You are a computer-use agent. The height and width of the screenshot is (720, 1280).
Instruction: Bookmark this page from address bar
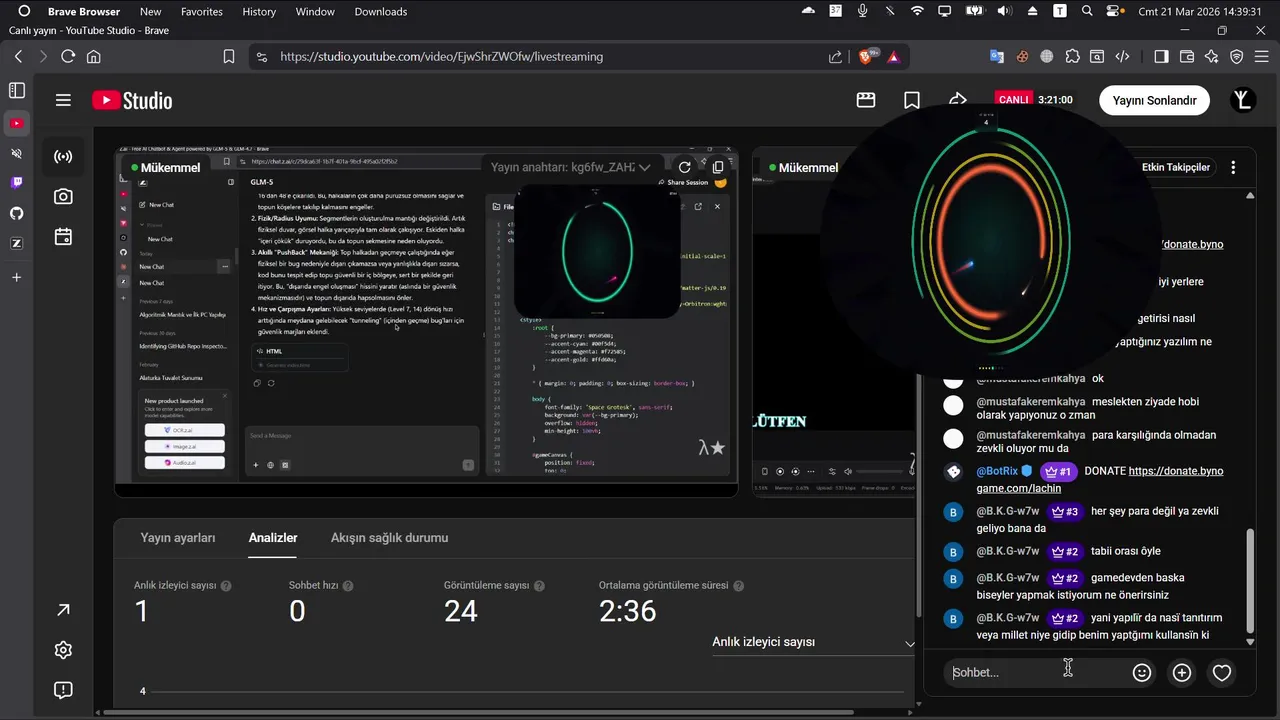tap(229, 57)
